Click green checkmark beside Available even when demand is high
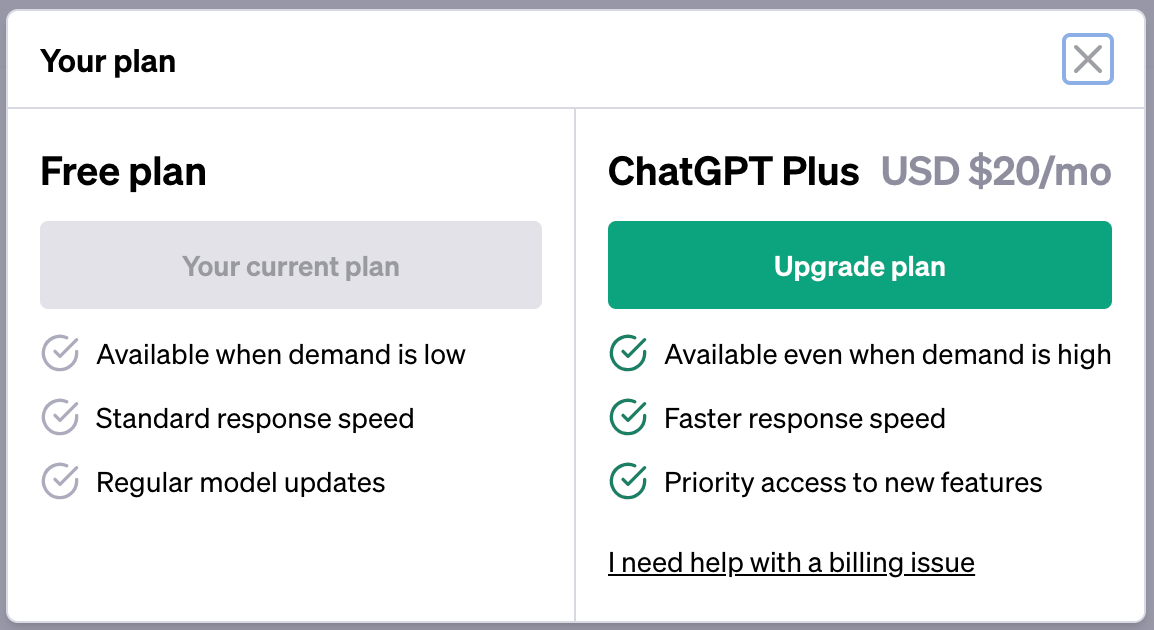Image resolution: width=1154 pixels, height=630 pixels. pyautogui.click(x=628, y=354)
